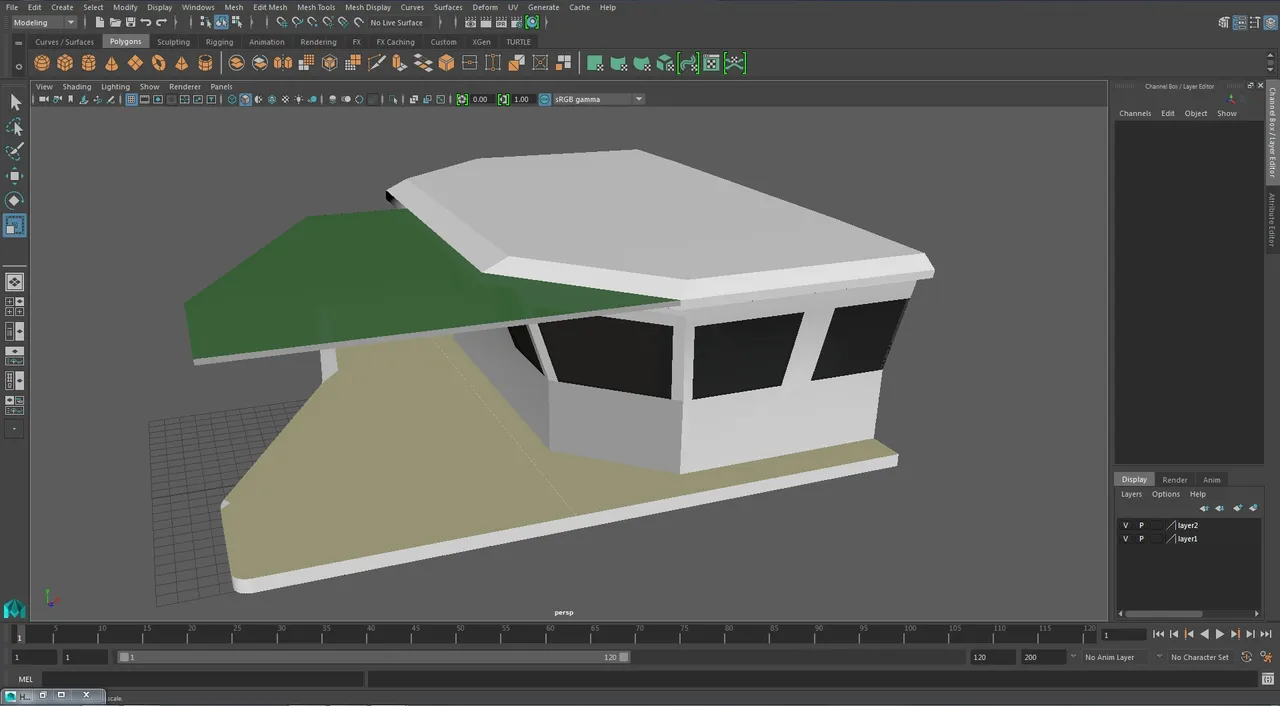
Task: Open the layer editor Options menu
Action: point(1166,494)
